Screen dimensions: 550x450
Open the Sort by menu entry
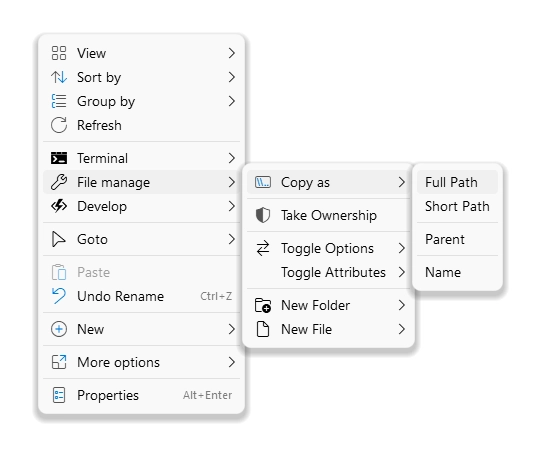[x=141, y=77]
